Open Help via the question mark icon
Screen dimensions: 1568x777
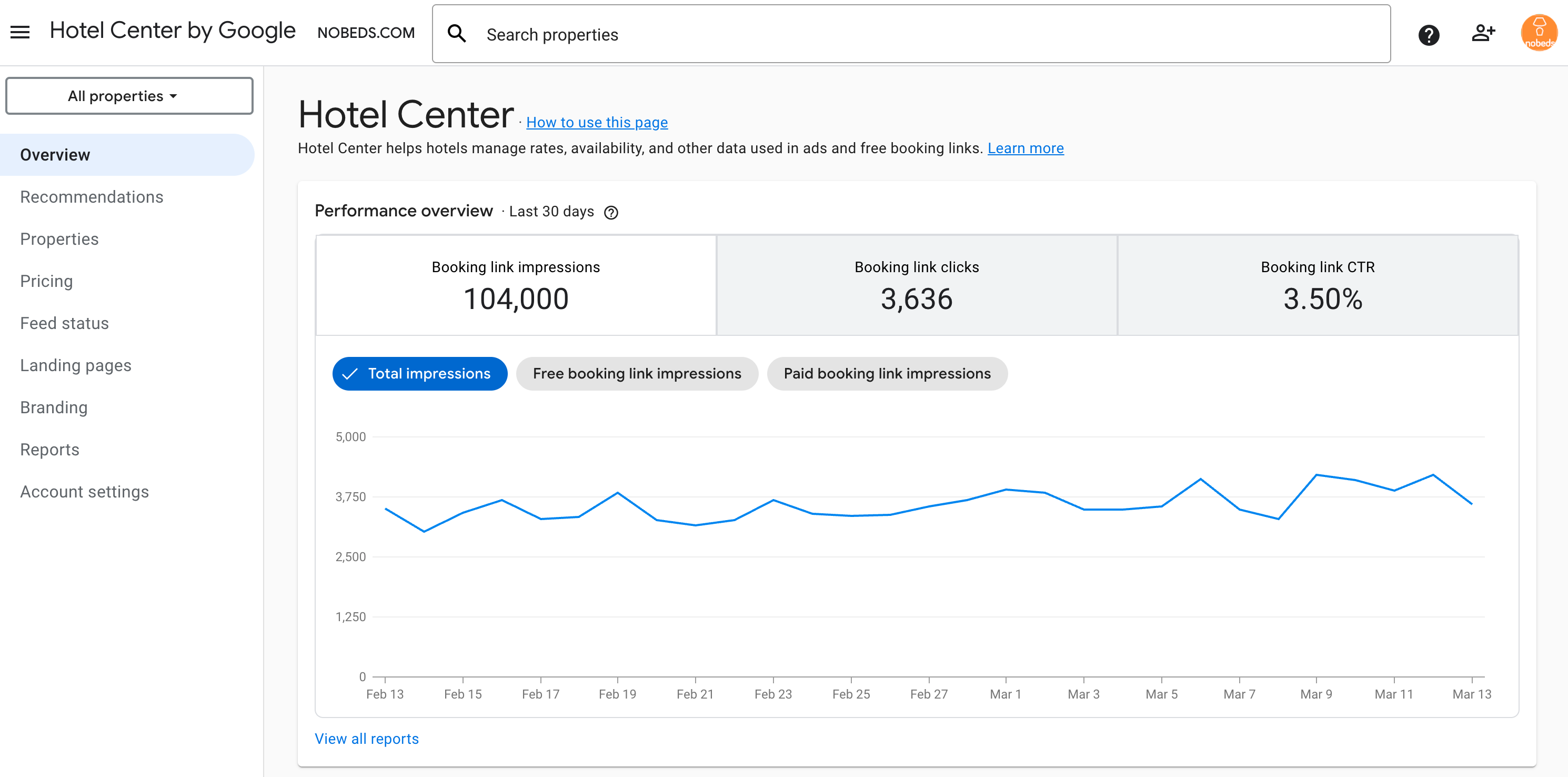(1429, 35)
